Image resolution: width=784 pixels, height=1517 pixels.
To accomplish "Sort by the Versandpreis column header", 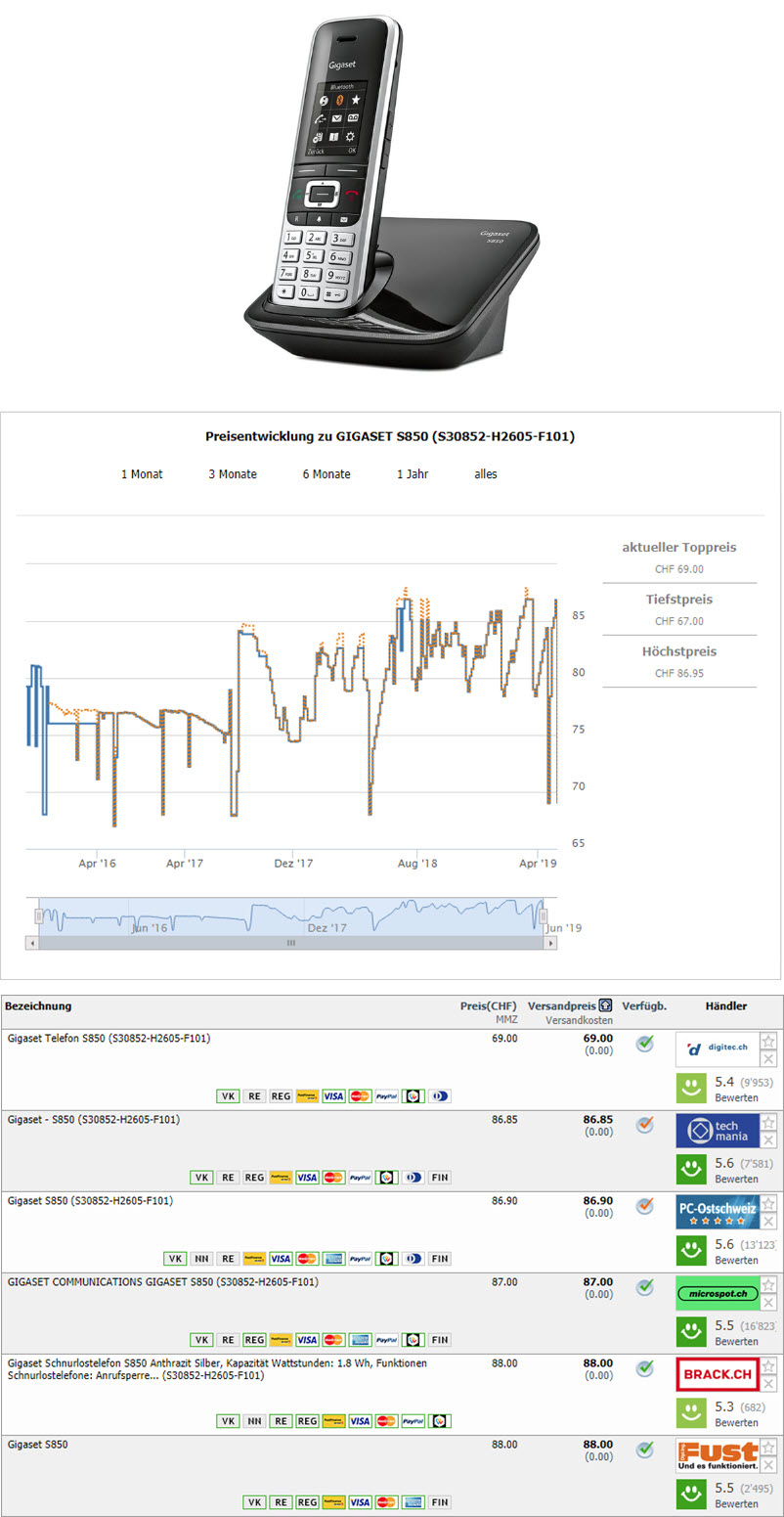I will point(562,1005).
